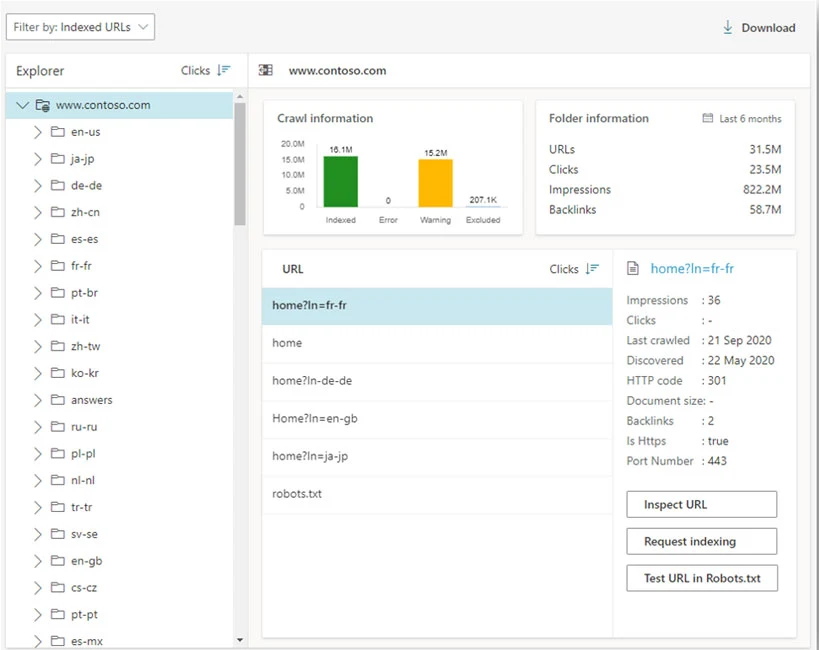
Task: Click the calendar icon next to Last 6 months
Action: (707, 118)
